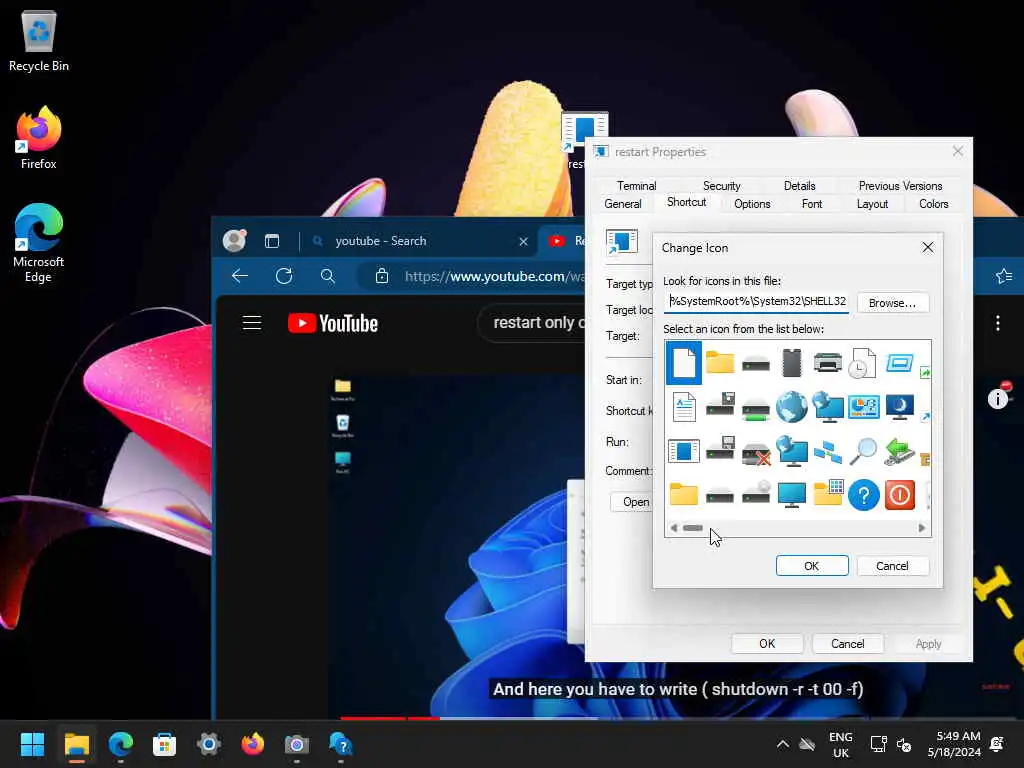
Task: Click the Edge address bar URL
Action: point(494,276)
